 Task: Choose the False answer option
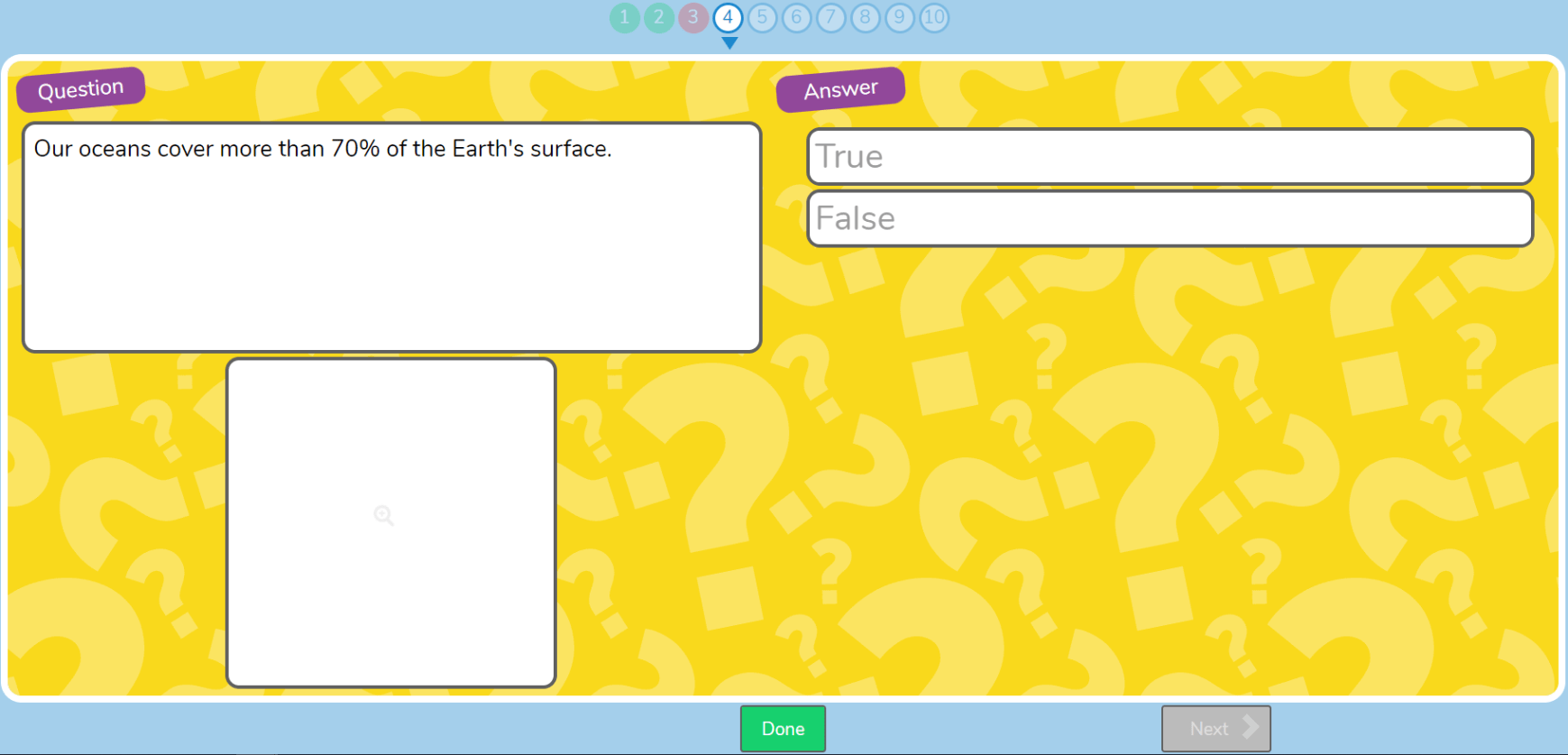pyautogui.click(x=1170, y=218)
